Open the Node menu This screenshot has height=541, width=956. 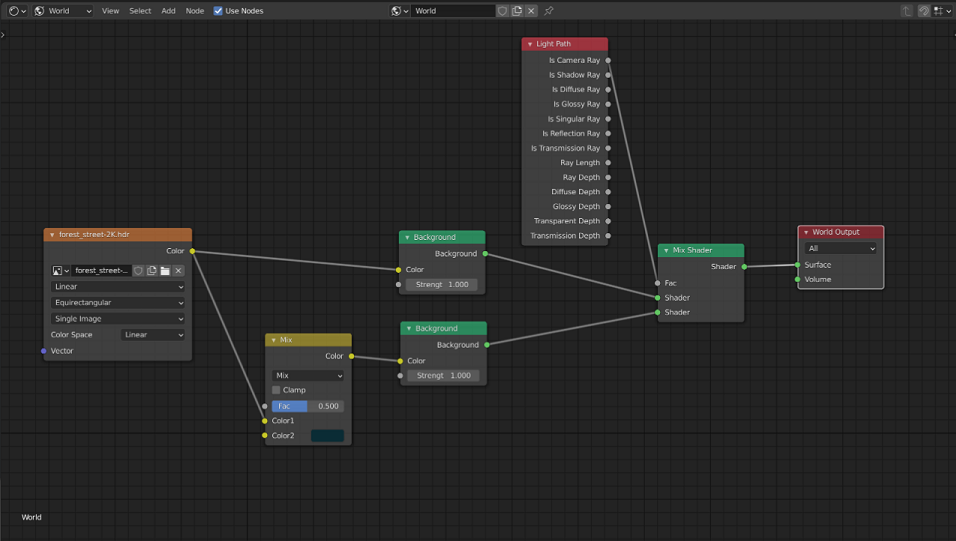pyautogui.click(x=194, y=10)
